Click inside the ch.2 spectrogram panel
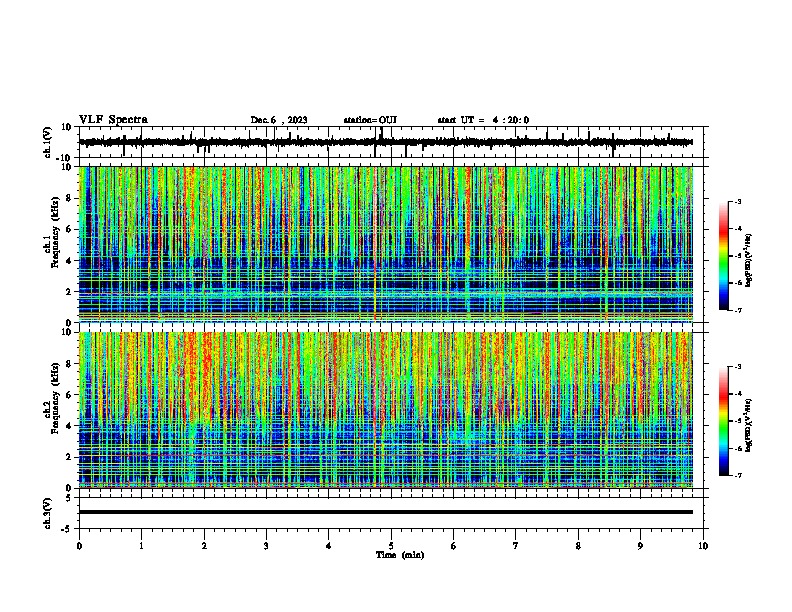Viewport: 792px width, 612px height. pos(386,410)
